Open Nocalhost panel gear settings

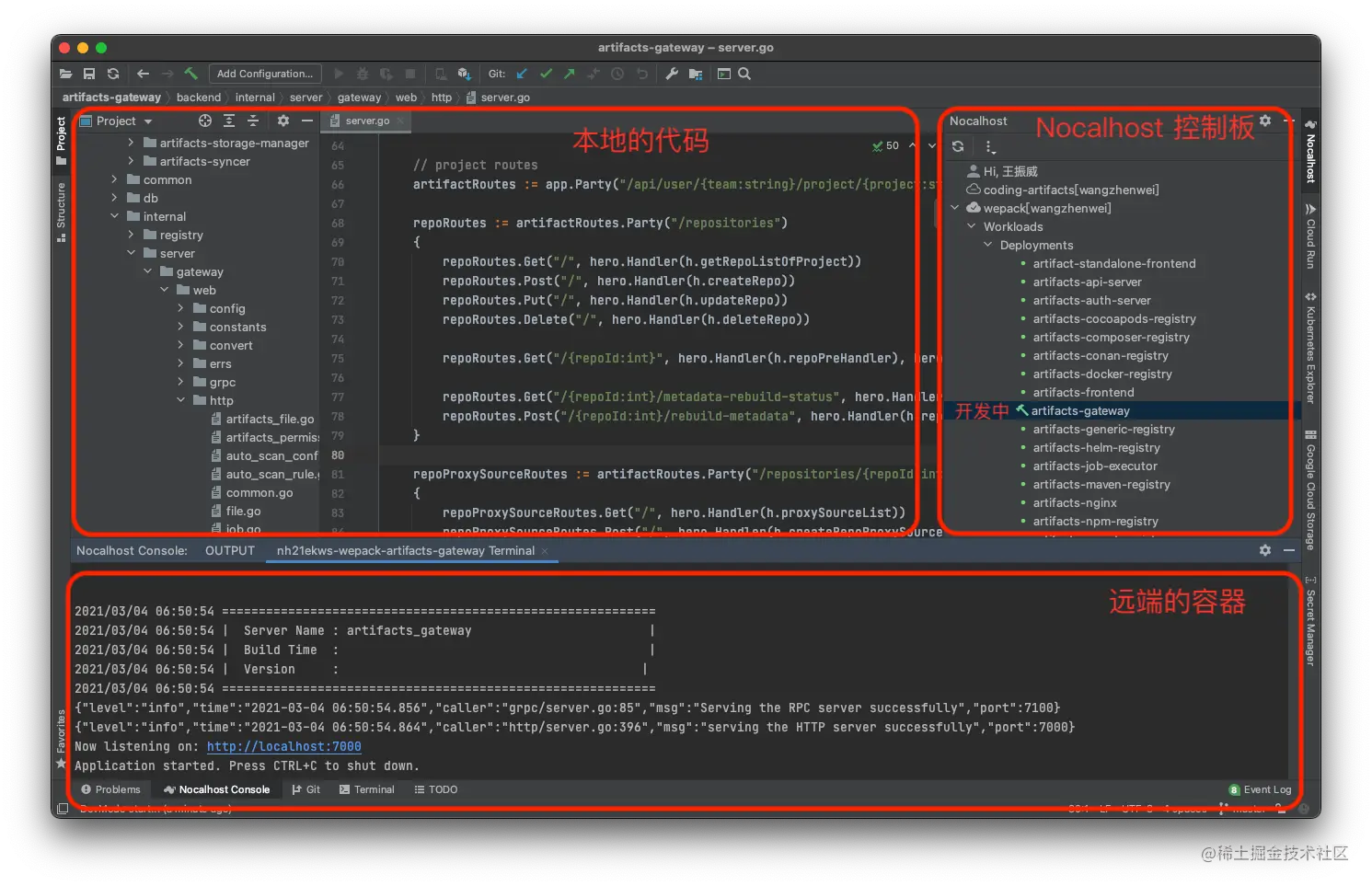click(x=1265, y=121)
